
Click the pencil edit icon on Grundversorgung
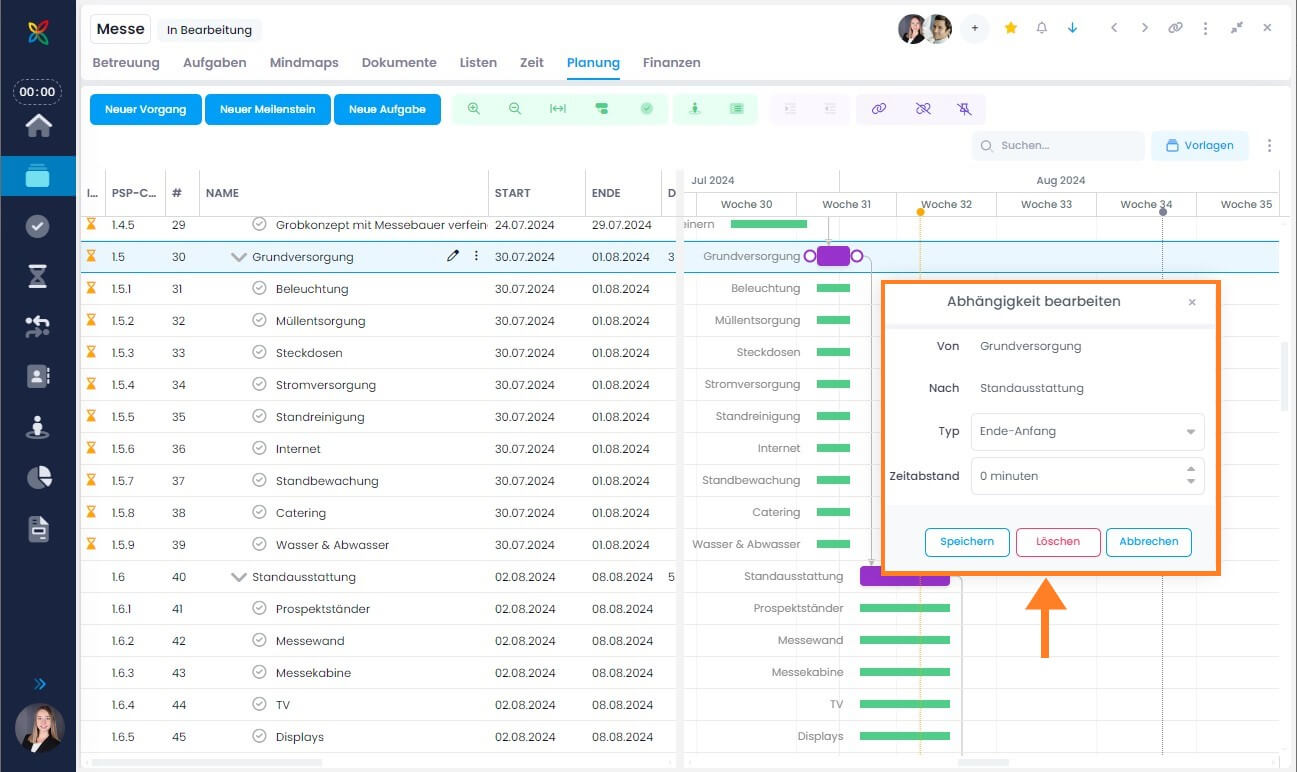[453, 256]
